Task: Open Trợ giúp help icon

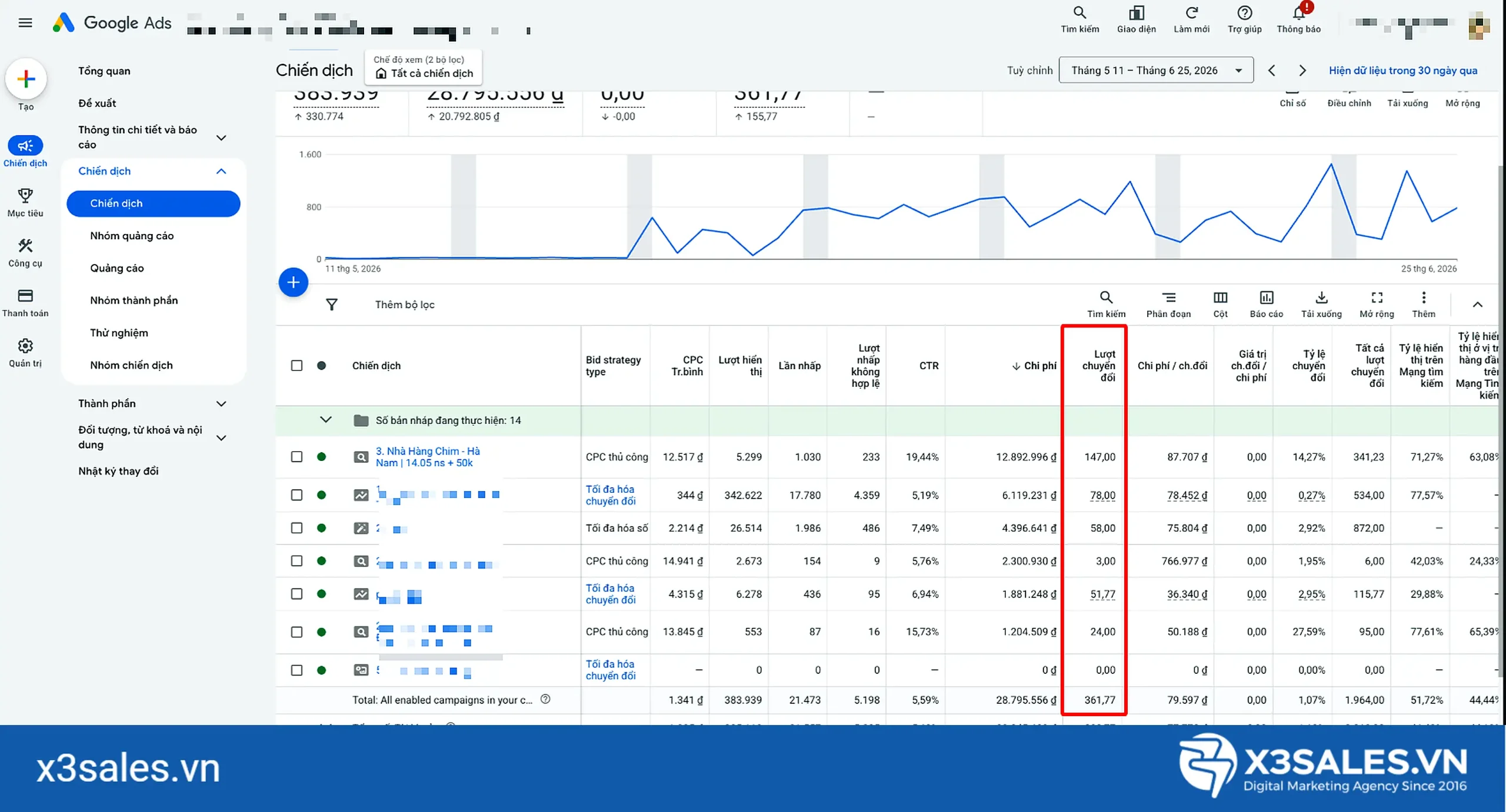Action: 1244,19
